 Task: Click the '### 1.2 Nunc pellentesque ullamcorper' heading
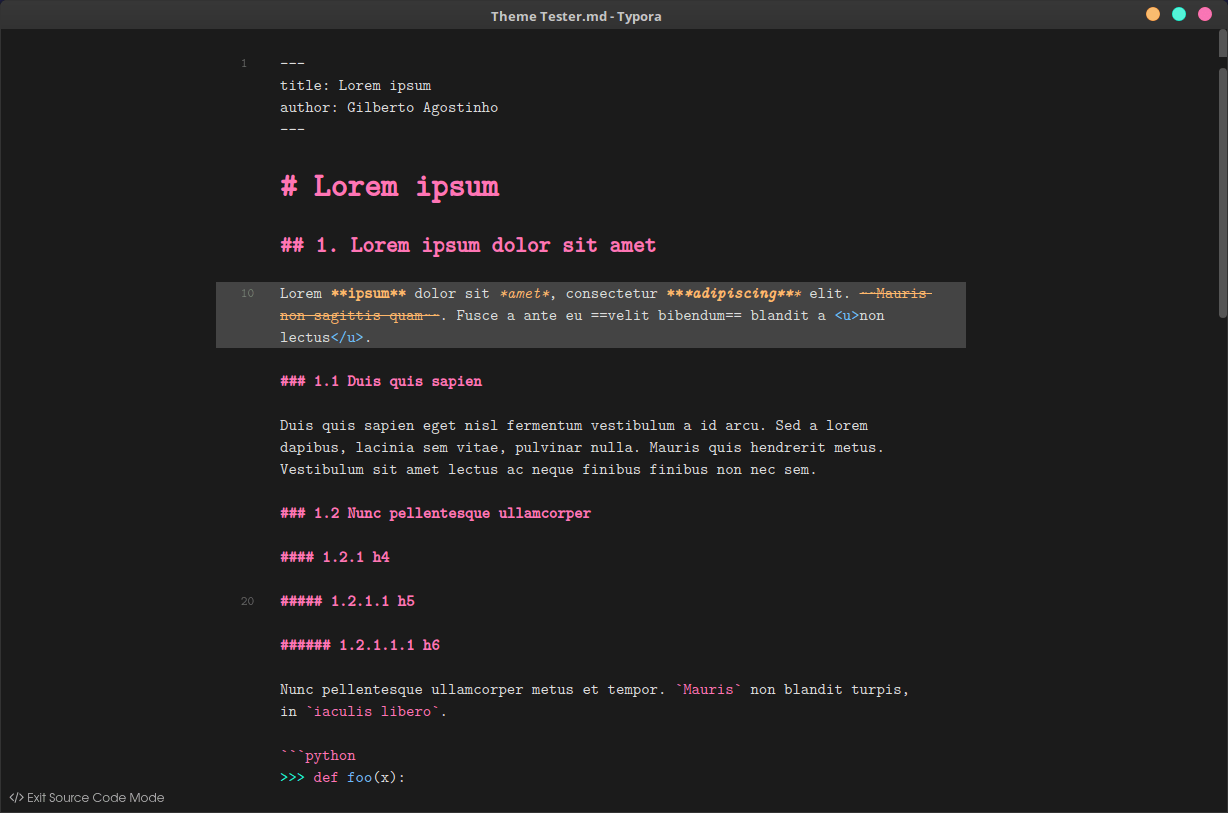click(435, 513)
